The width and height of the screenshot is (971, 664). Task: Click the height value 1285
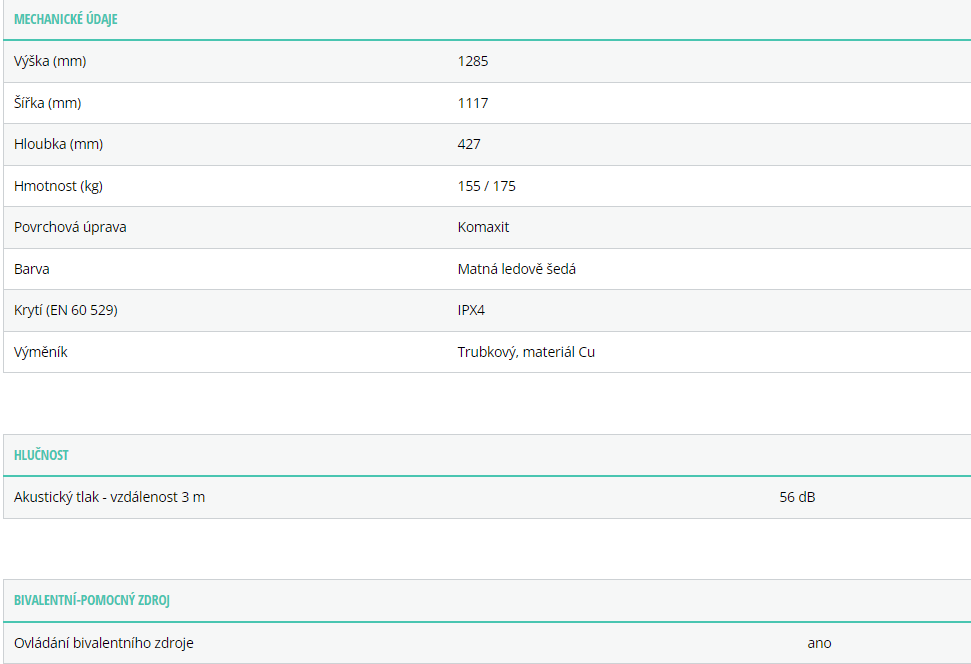click(473, 61)
